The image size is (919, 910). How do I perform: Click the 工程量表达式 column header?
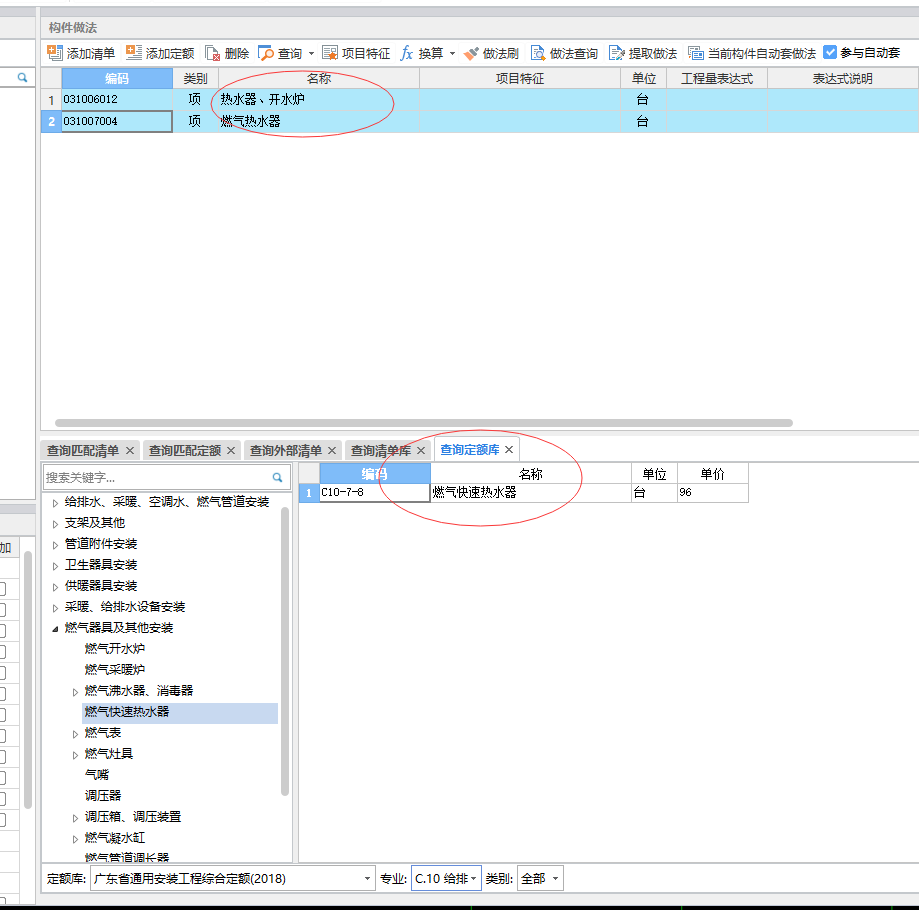tap(717, 79)
